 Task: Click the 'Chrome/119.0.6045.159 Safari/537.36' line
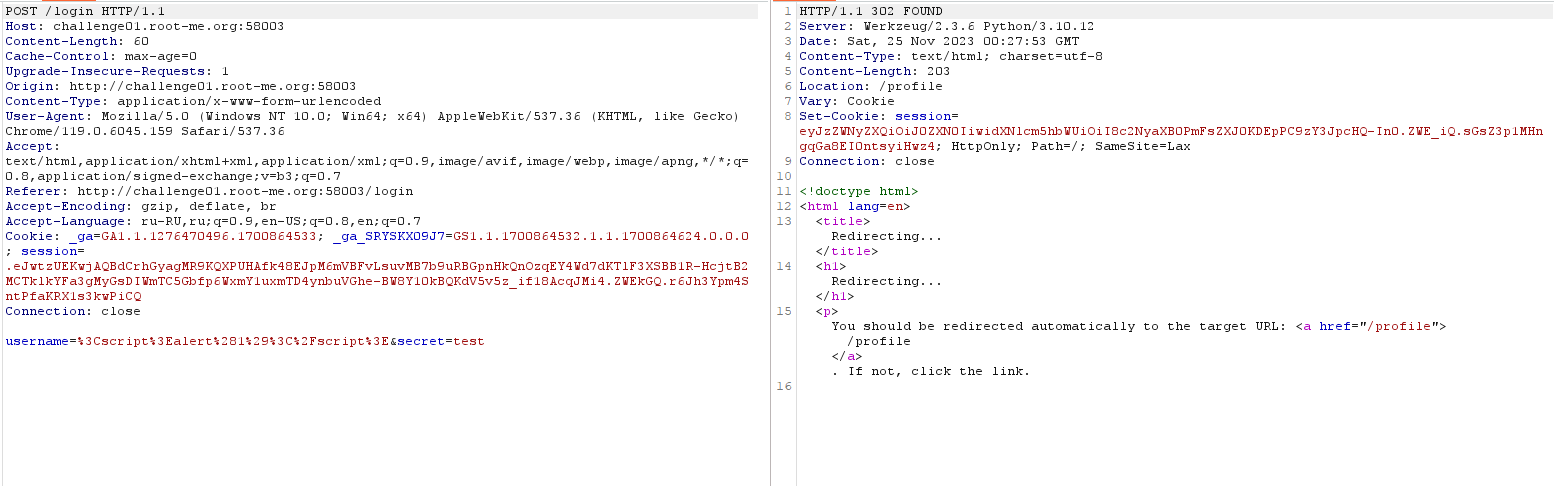[x=144, y=131]
